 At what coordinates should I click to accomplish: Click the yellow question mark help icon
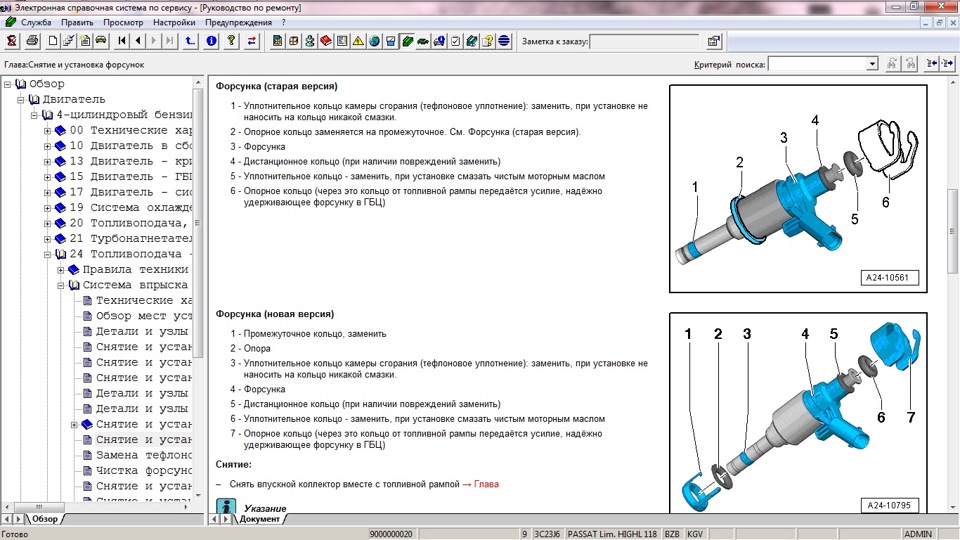231,41
